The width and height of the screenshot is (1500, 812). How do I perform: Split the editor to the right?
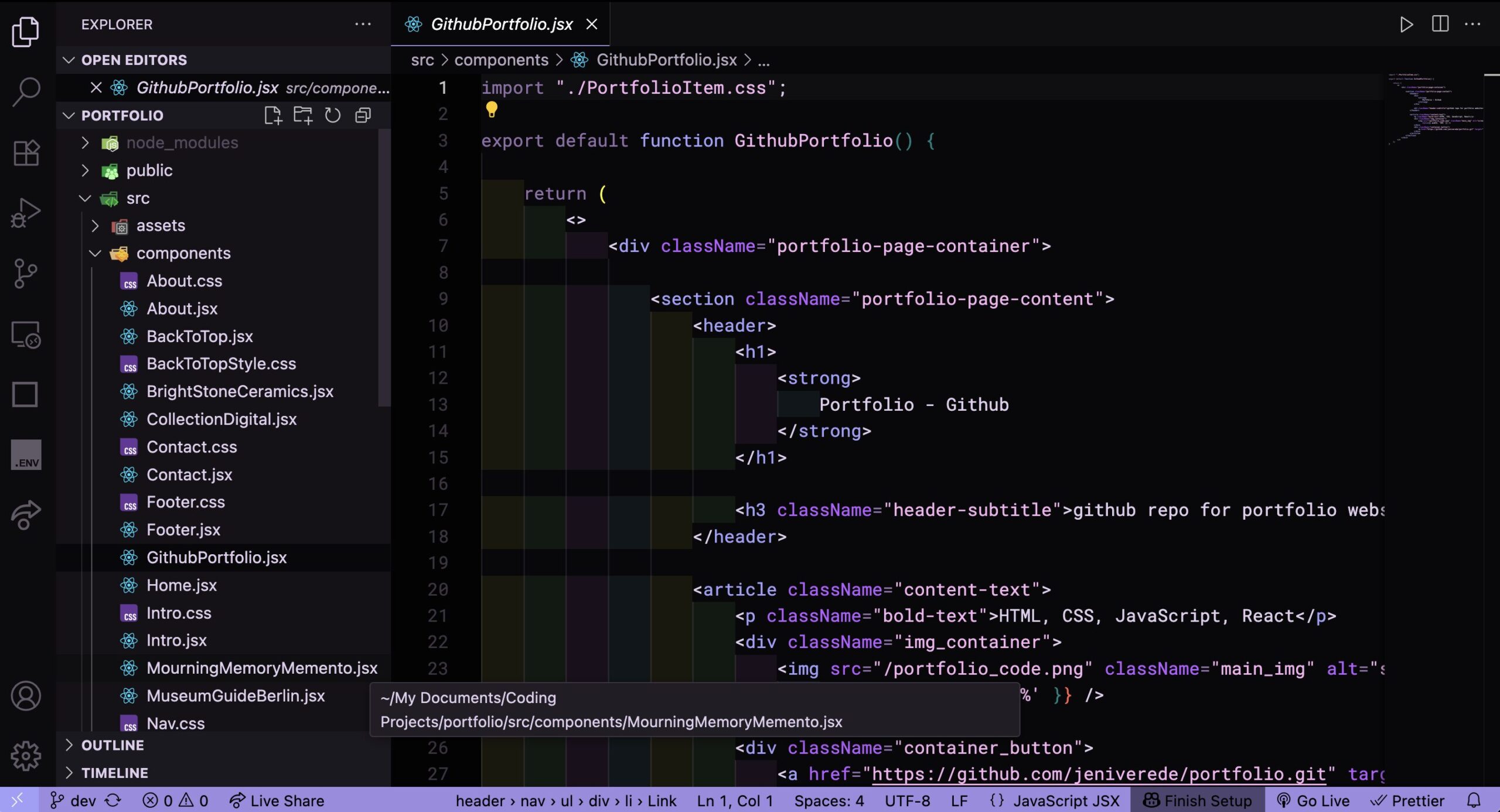pos(1440,25)
